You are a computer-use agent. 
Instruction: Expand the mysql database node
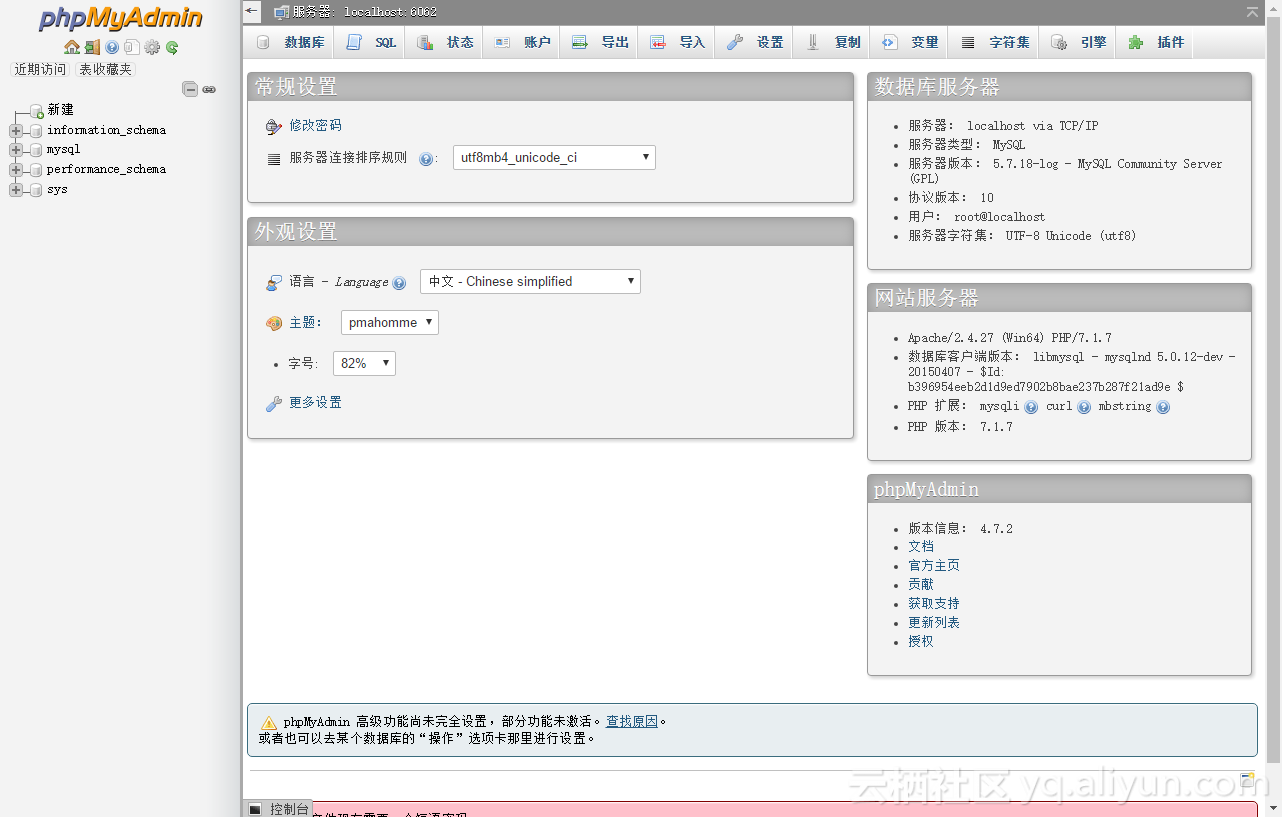pyautogui.click(x=16, y=149)
